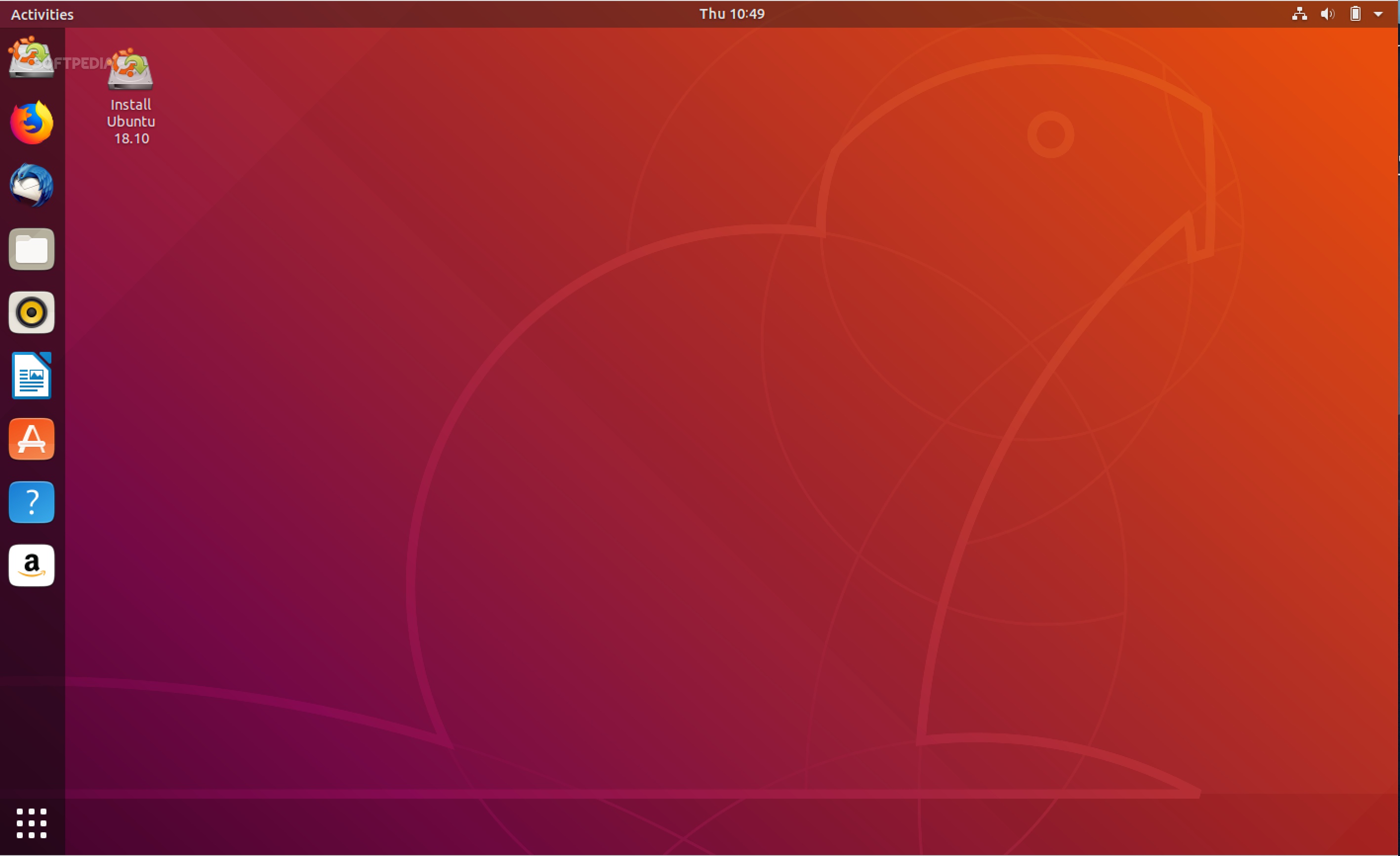
Task: Open the Activities overview
Action: click(41, 14)
